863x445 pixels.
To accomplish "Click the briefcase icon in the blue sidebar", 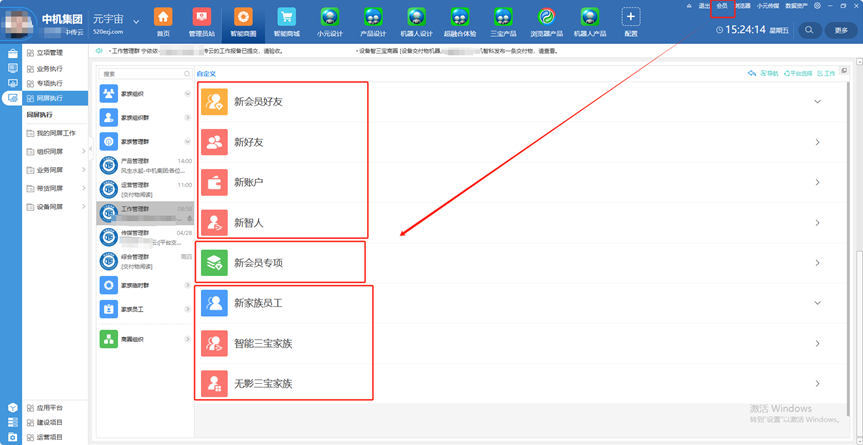I will (12, 53).
